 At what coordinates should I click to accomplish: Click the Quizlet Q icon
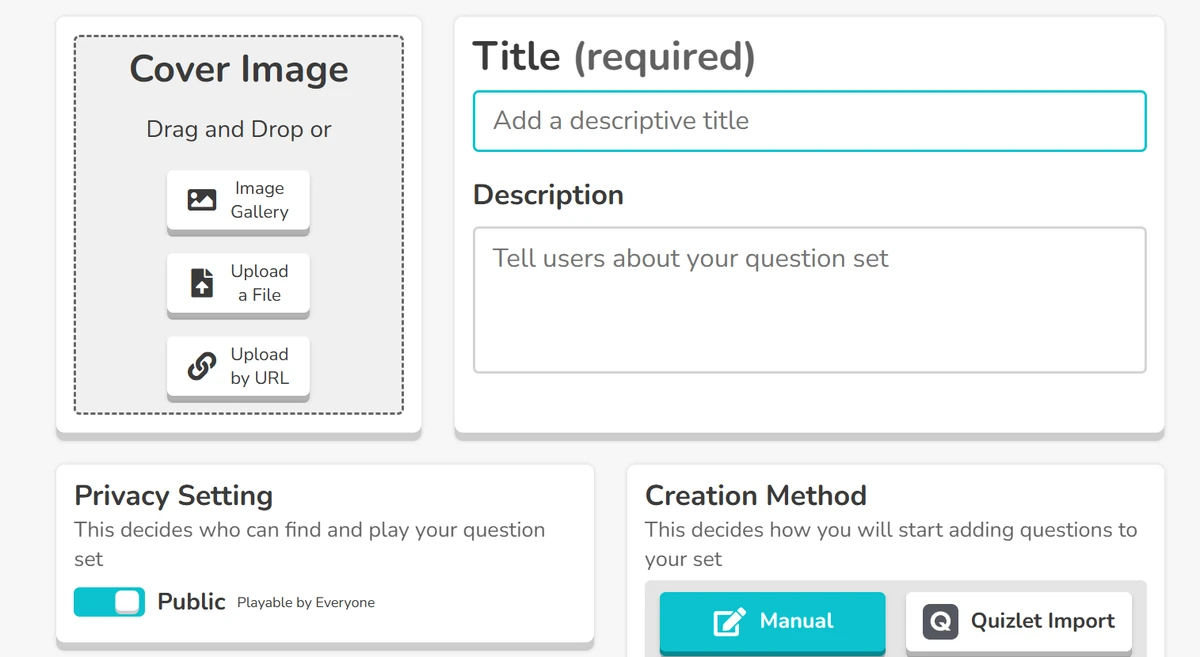click(x=938, y=621)
